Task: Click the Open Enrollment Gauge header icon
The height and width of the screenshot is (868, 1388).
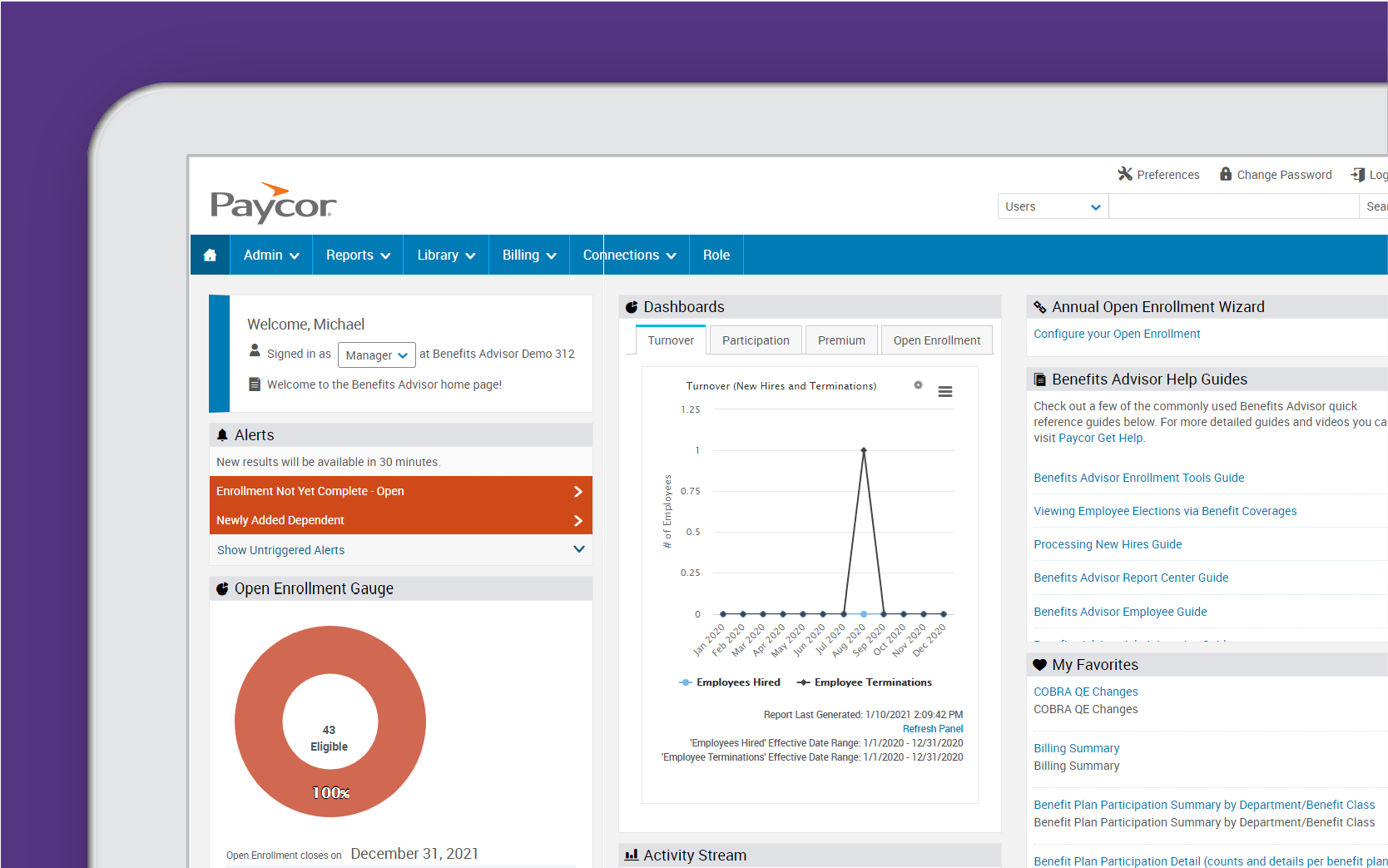Action: pyautogui.click(x=222, y=588)
